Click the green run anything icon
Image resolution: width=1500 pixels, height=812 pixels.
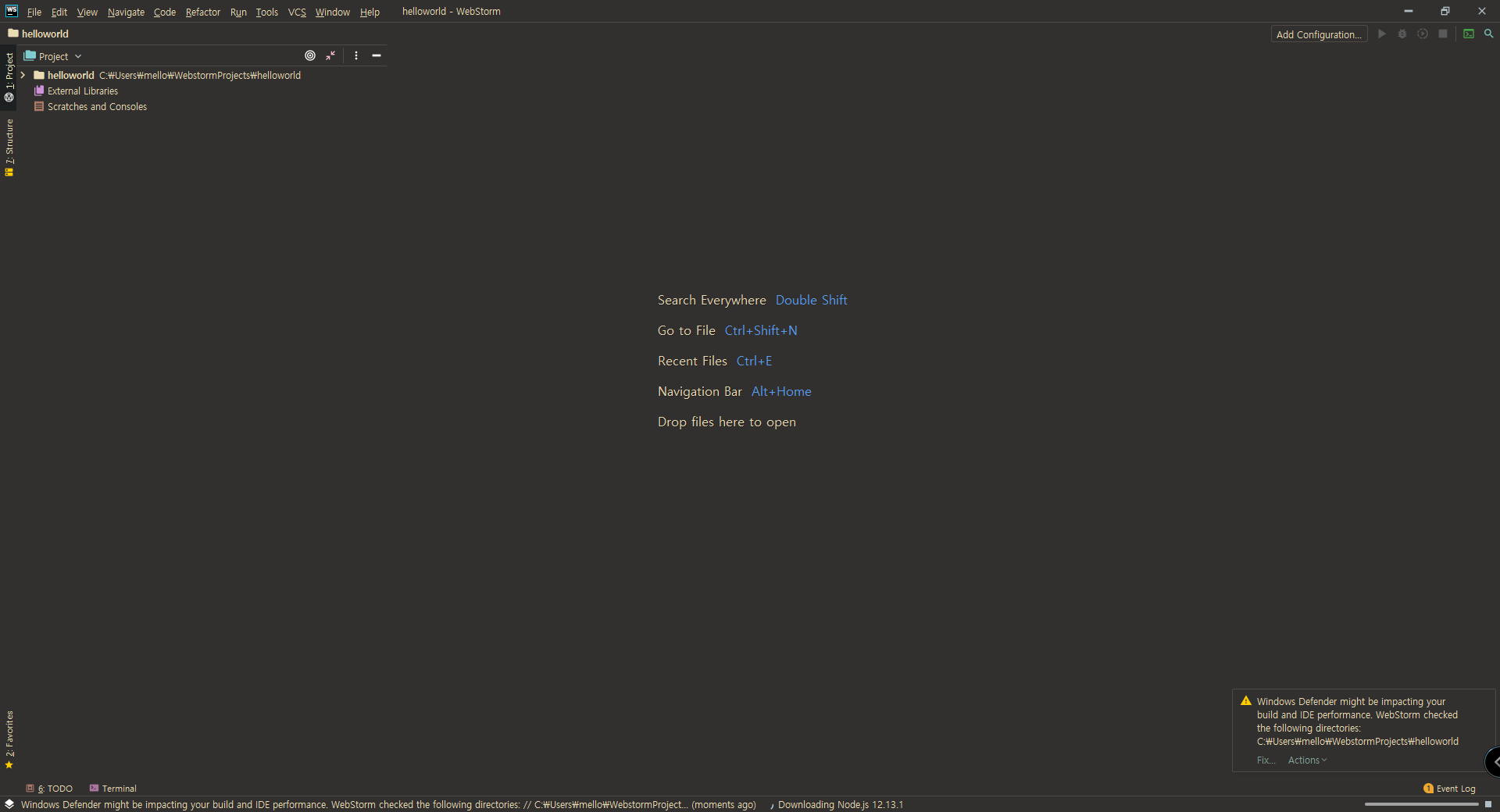click(1469, 34)
